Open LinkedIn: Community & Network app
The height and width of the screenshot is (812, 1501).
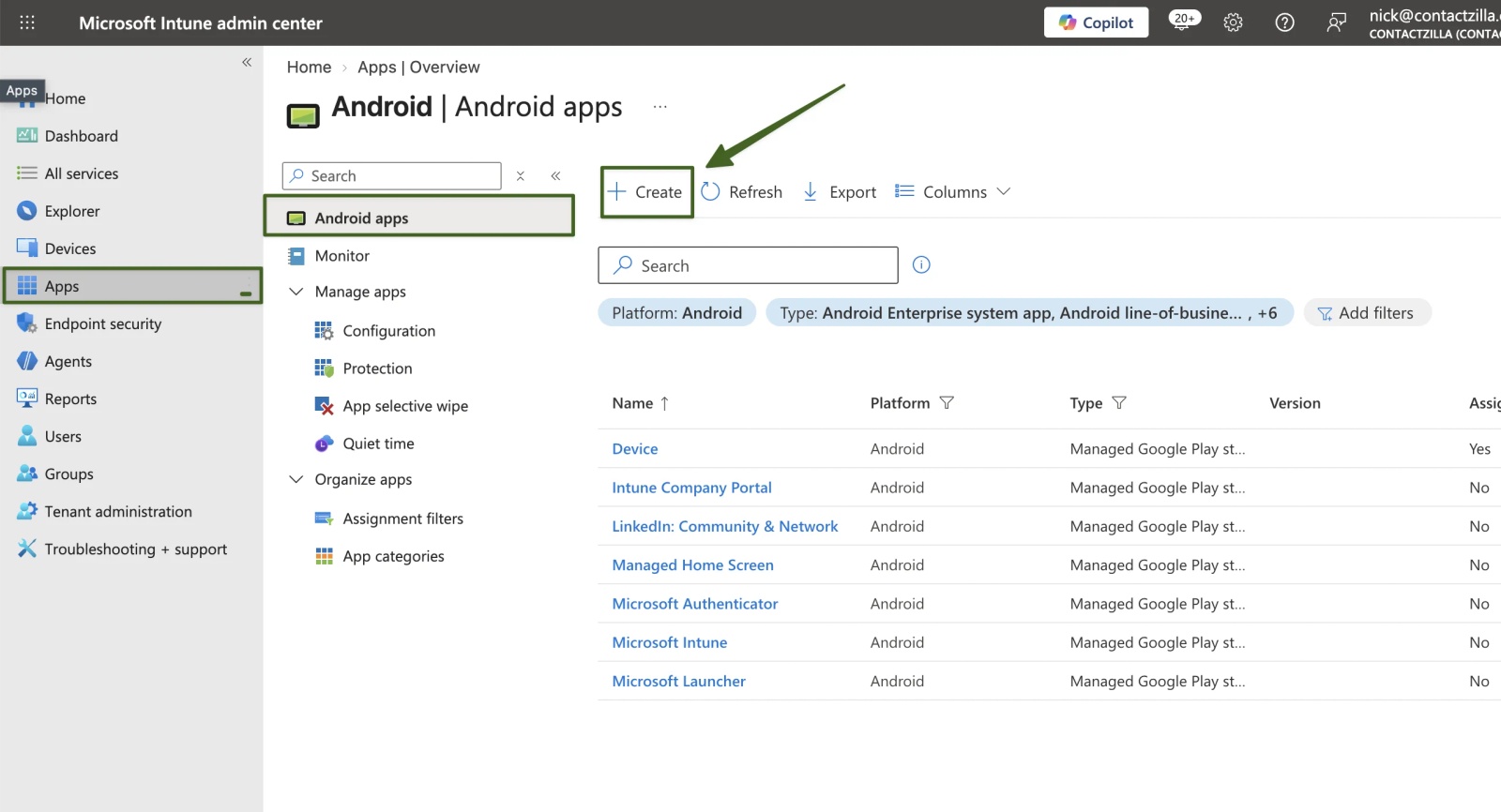[x=725, y=527]
